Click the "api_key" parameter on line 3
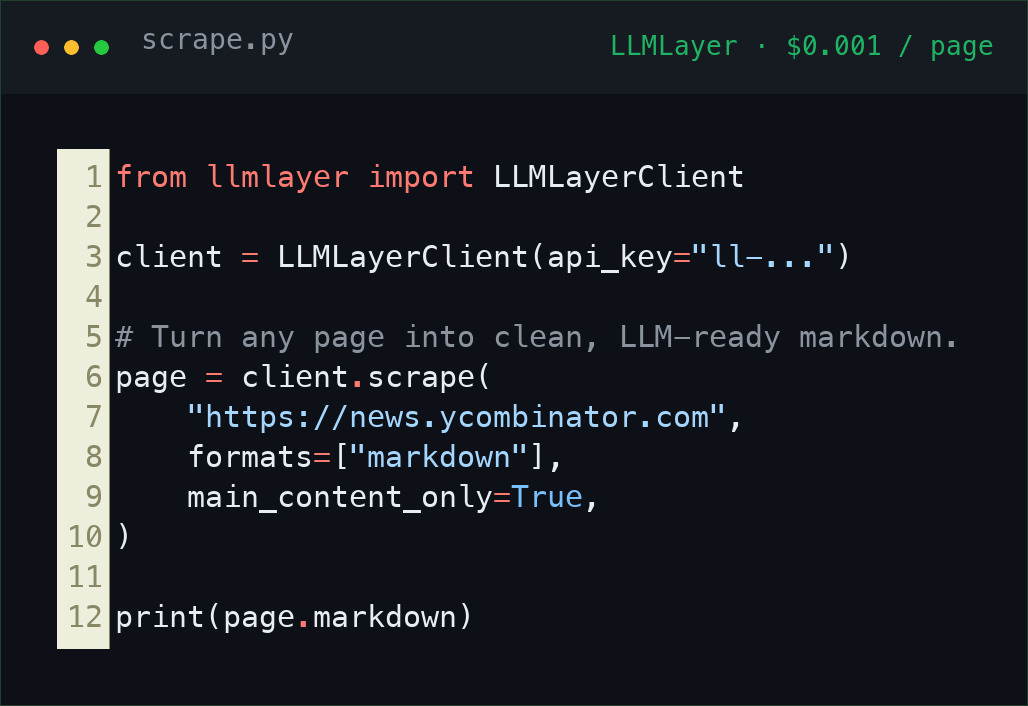This screenshot has height=706, width=1028. (x=610, y=258)
